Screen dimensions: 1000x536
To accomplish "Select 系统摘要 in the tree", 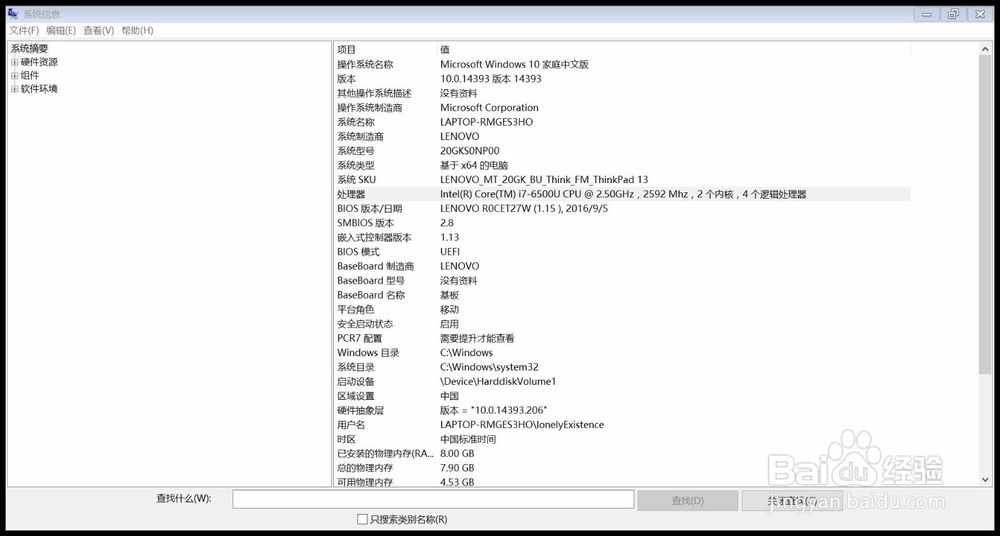I will click(29, 48).
